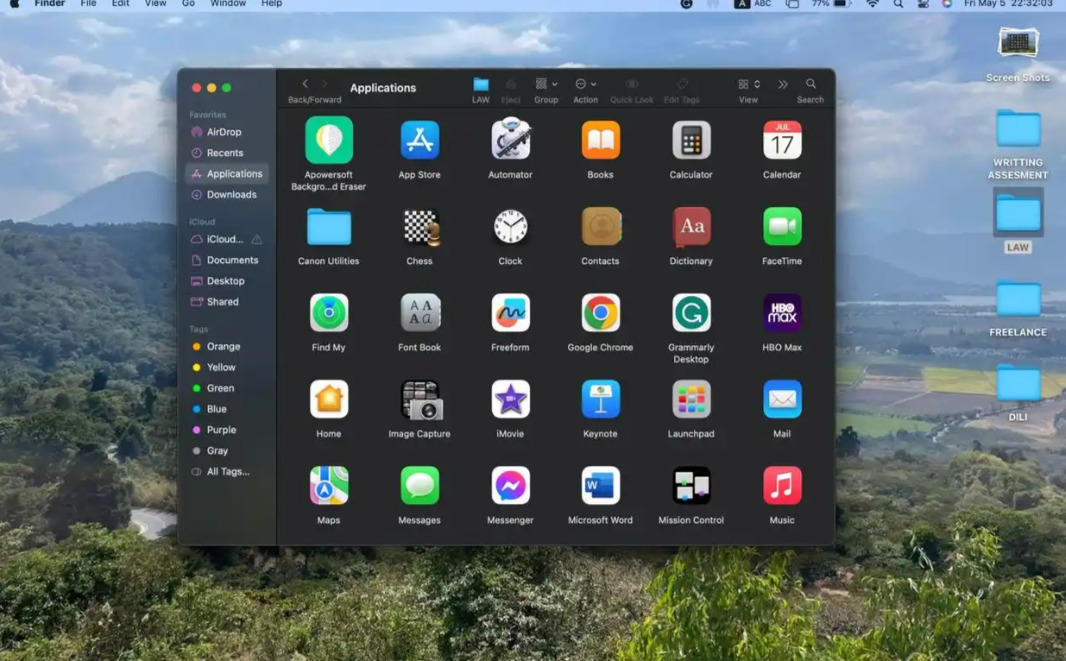The image size is (1066, 661).
Task: Open Apowersoft Background Eraser app
Action: pyautogui.click(x=329, y=140)
